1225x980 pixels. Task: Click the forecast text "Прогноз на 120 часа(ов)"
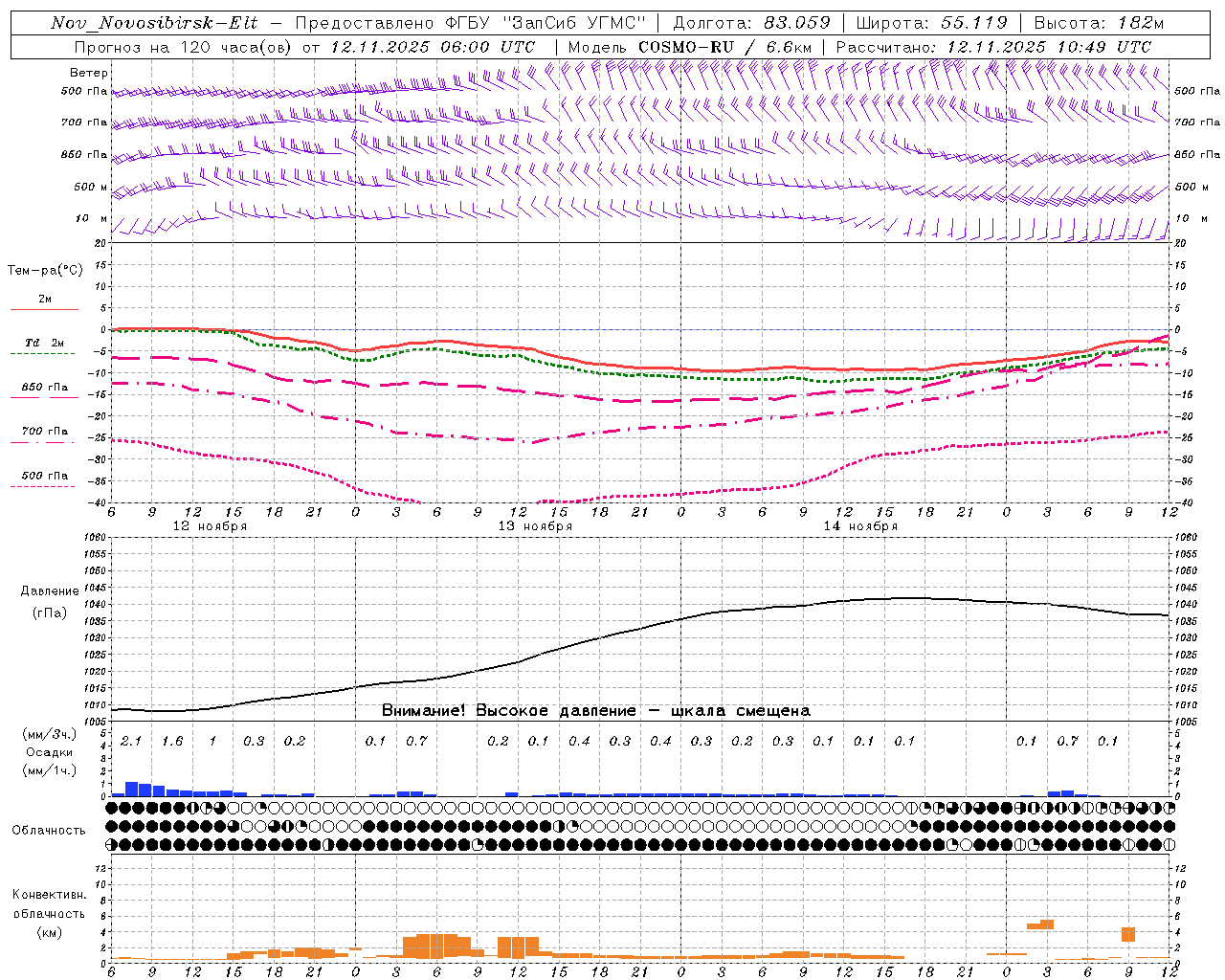[x=183, y=47]
